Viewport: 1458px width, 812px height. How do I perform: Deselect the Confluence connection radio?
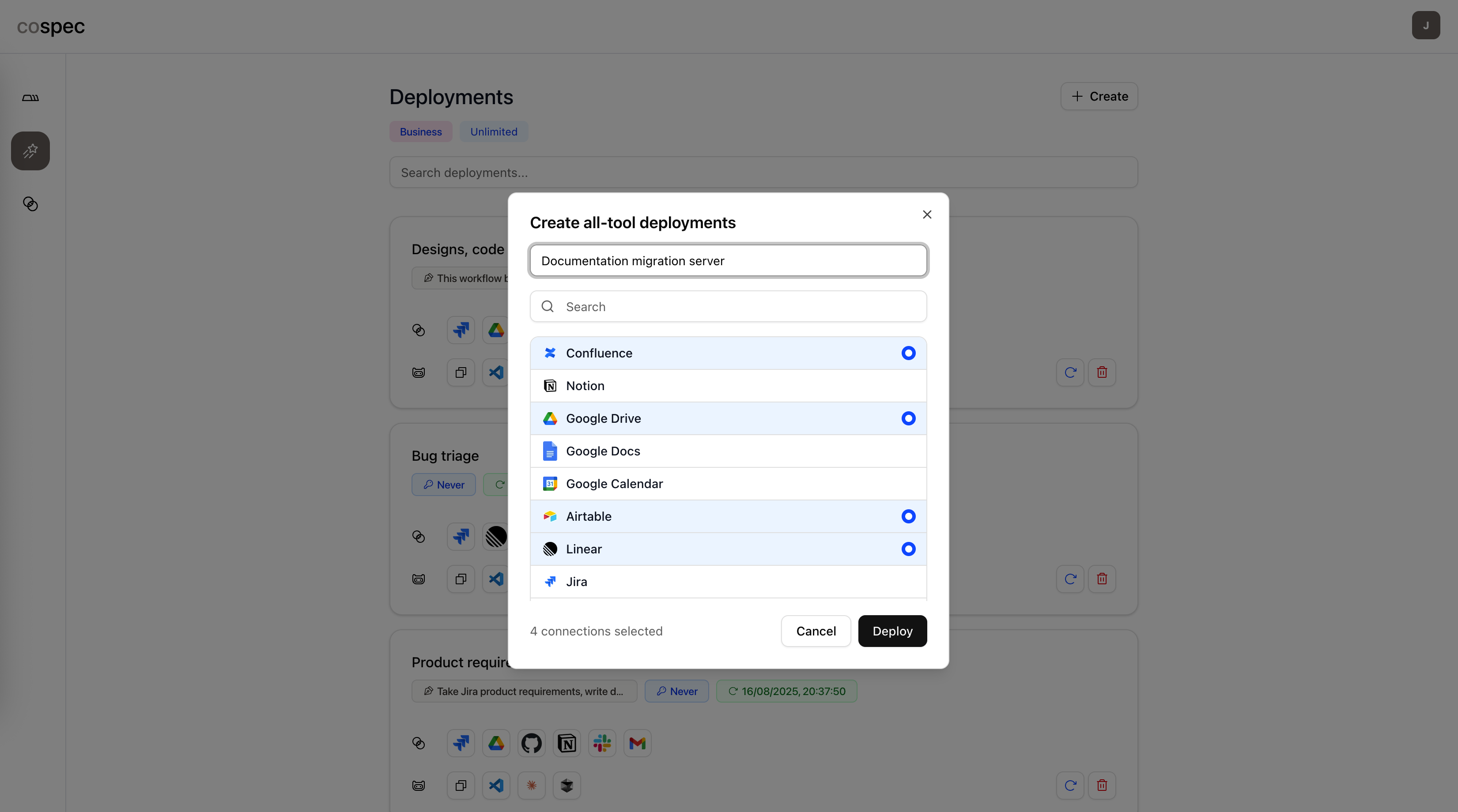(x=908, y=353)
